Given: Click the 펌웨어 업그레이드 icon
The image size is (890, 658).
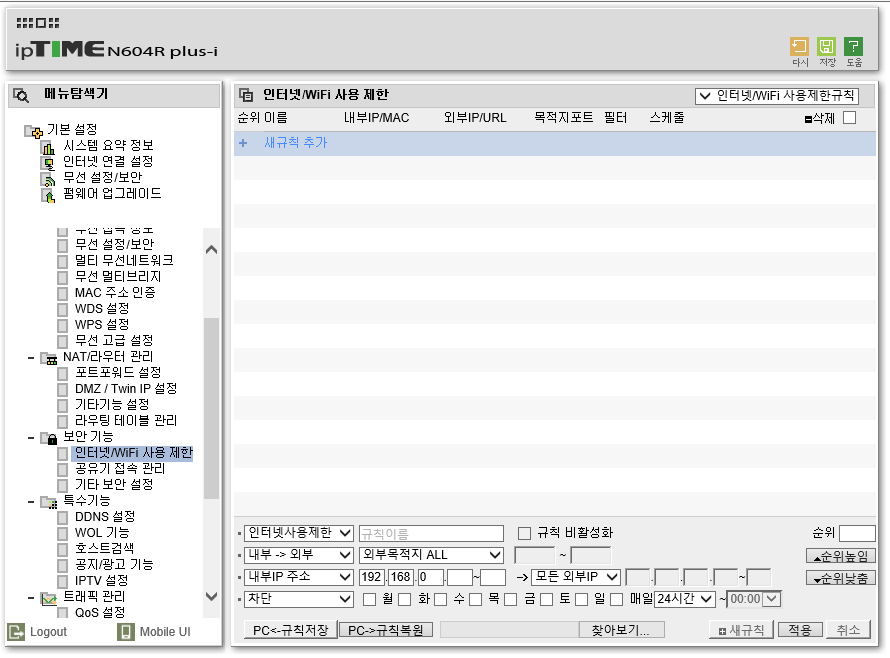Looking at the screenshot, I should tap(48, 195).
